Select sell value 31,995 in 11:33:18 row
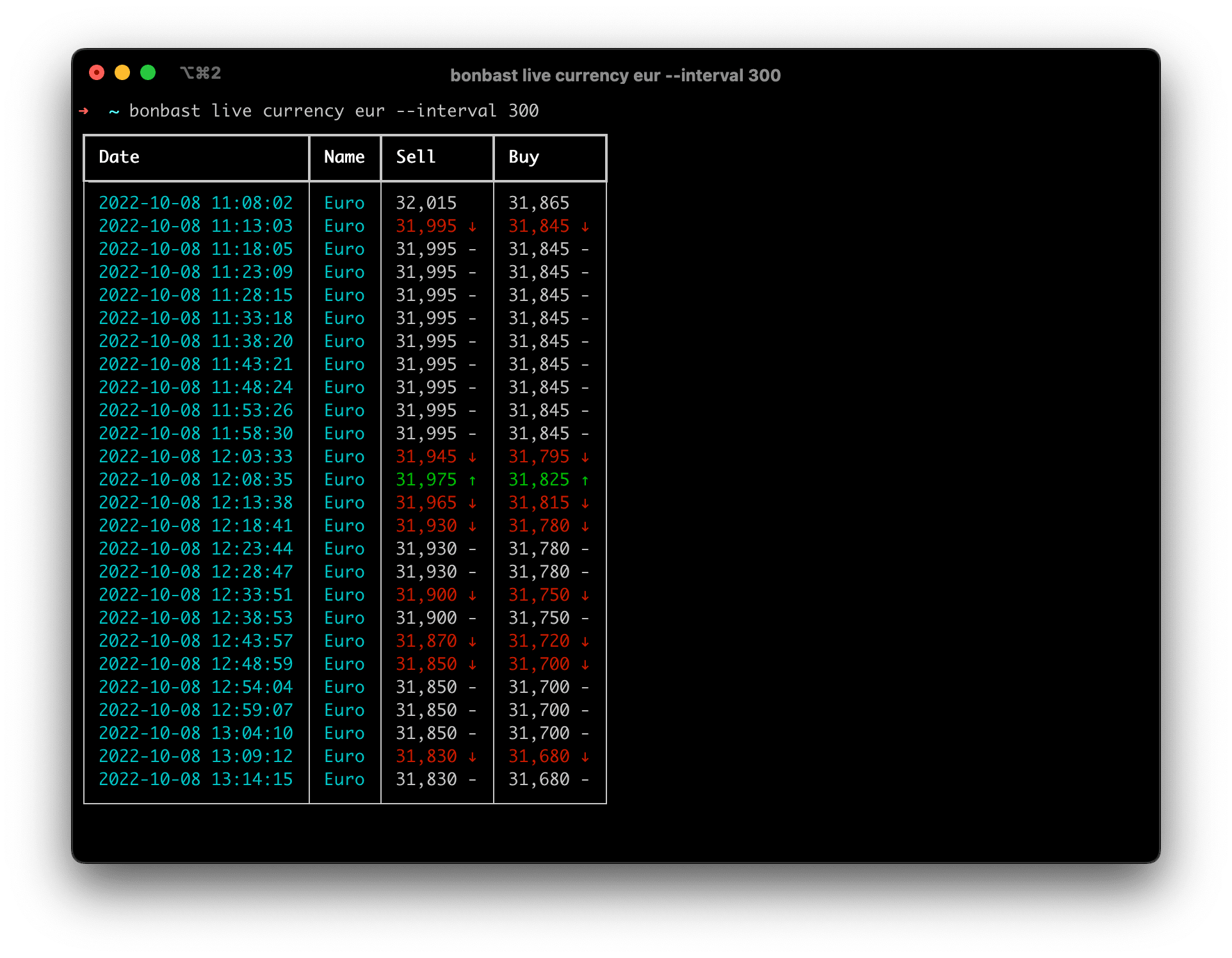This screenshot has width=1232, height=958. coord(426,318)
